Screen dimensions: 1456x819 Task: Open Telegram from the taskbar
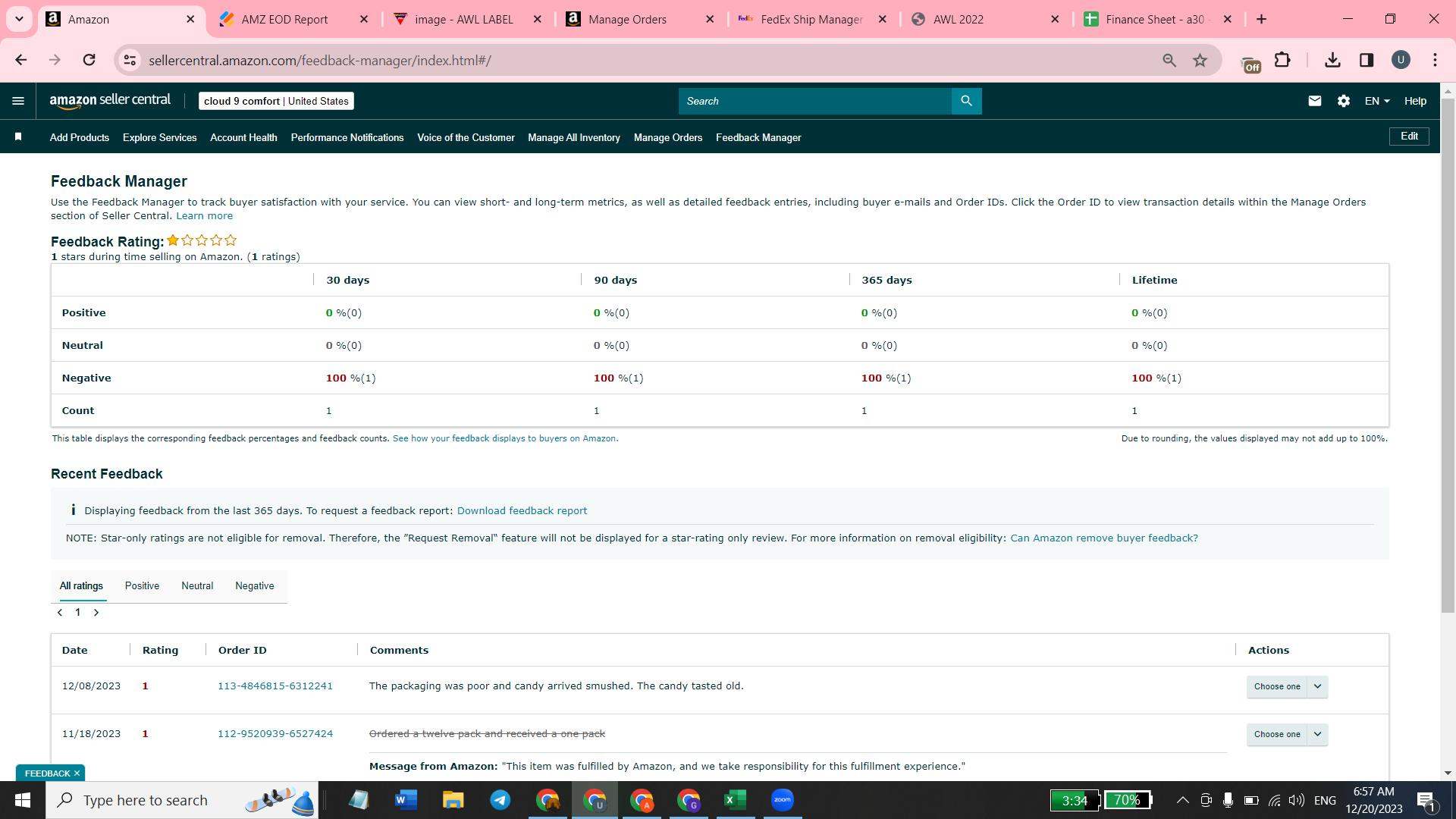click(x=500, y=800)
